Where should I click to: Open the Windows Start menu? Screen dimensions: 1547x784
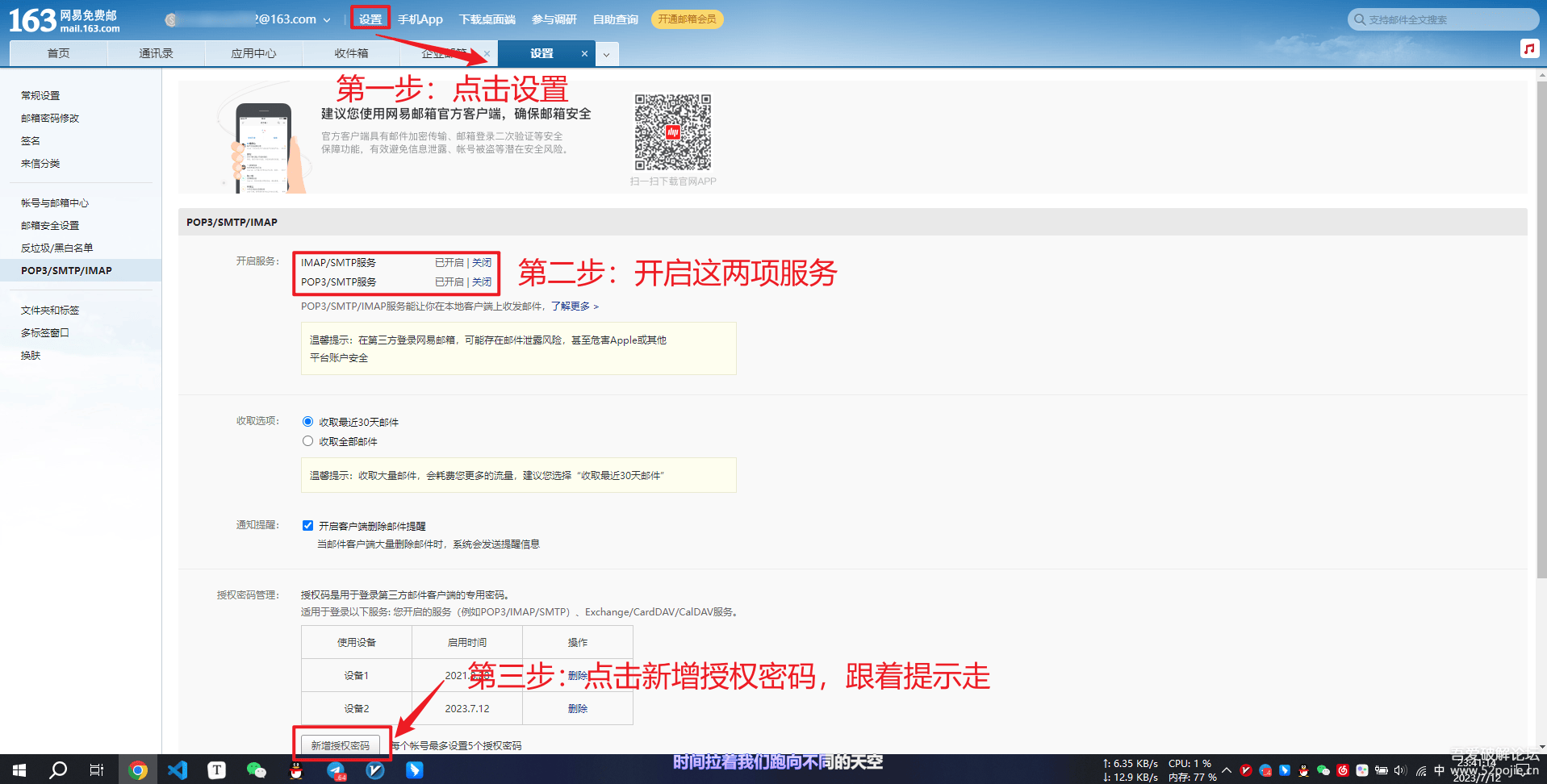[x=19, y=770]
